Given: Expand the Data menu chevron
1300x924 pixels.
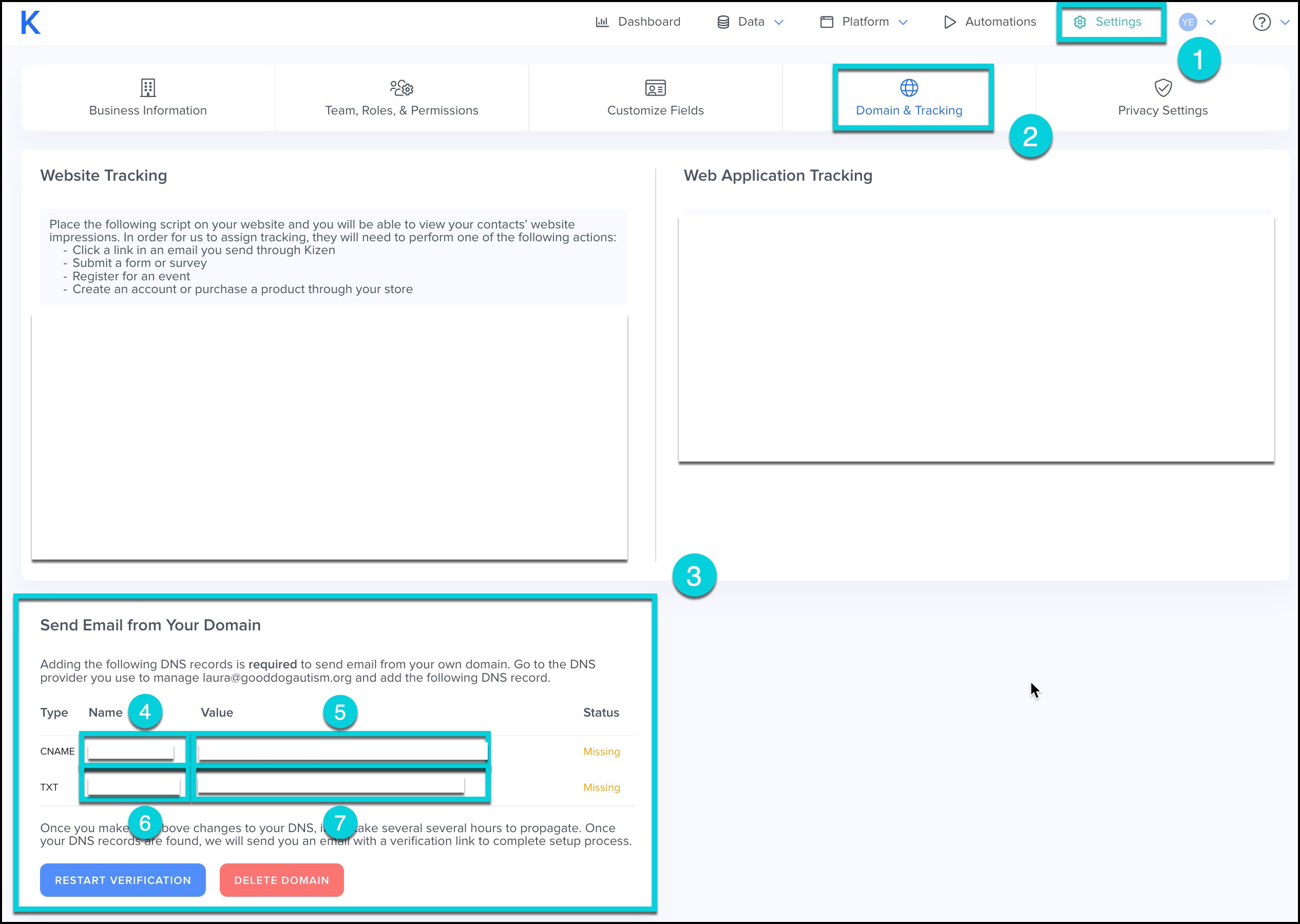Looking at the screenshot, I should 779,22.
